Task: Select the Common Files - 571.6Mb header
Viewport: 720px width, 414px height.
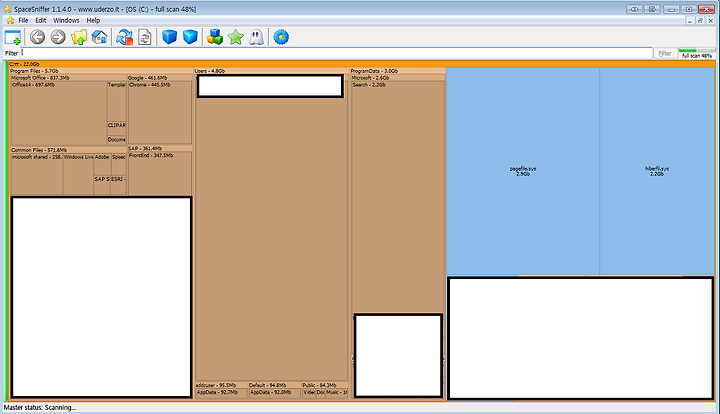Action: pos(68,150)
